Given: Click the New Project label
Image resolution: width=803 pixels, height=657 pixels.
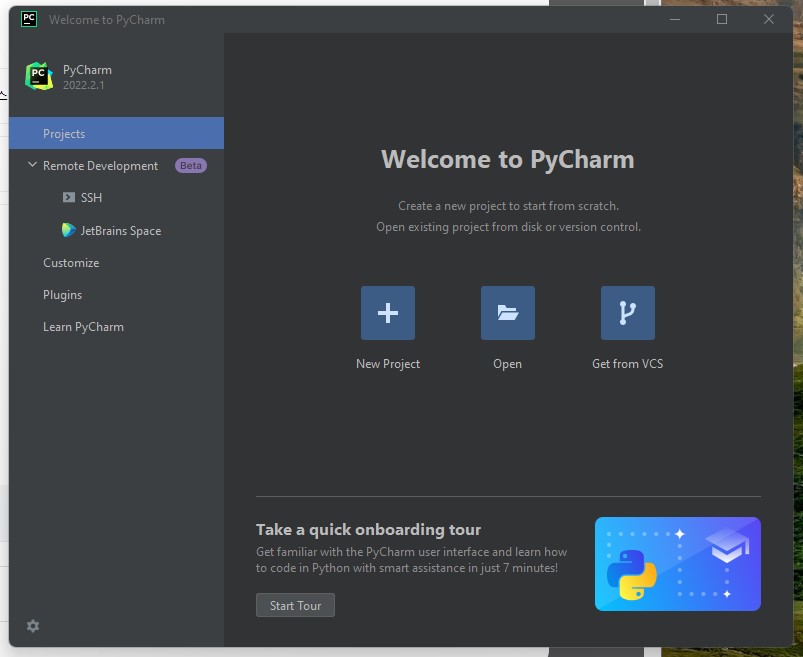Looking at the screenshot, I should point(388,364).
